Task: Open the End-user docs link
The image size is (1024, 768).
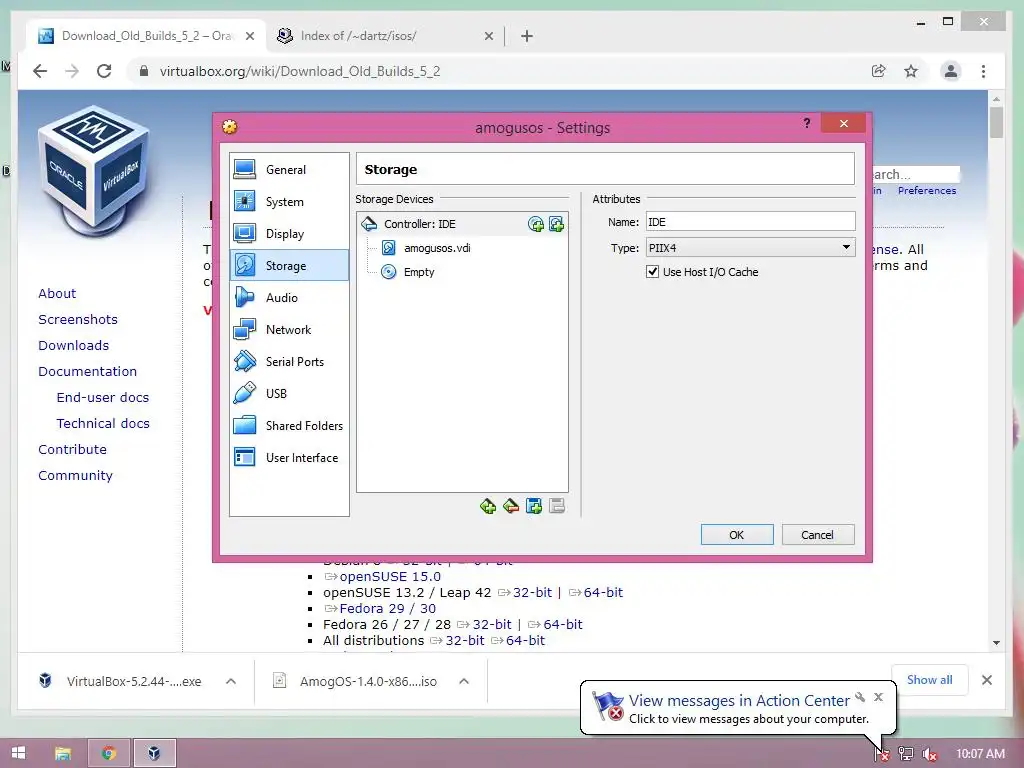Action: (103, 398)
